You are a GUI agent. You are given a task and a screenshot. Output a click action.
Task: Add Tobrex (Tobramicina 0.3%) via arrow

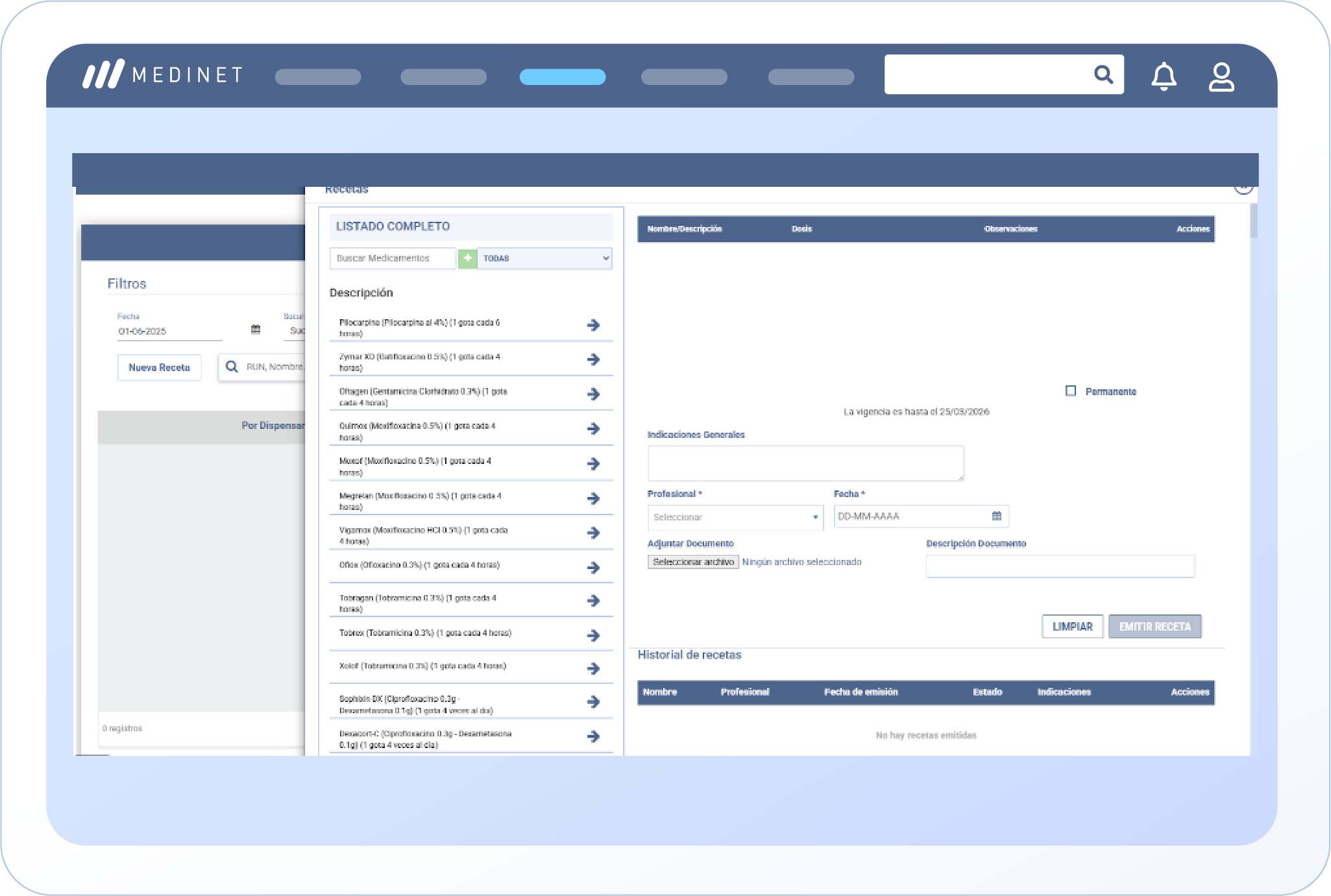(x=593, y=635)
